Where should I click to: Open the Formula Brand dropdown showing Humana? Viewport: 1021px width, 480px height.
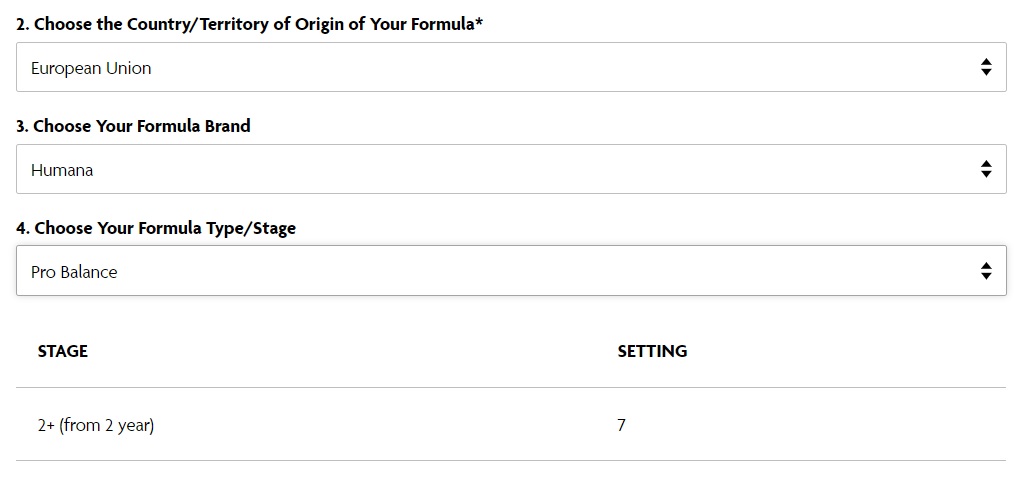click(511, 169)
